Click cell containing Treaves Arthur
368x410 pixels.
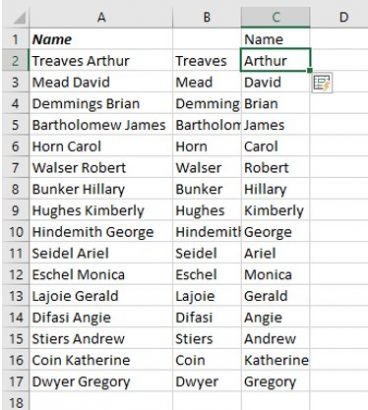[101, 61]
